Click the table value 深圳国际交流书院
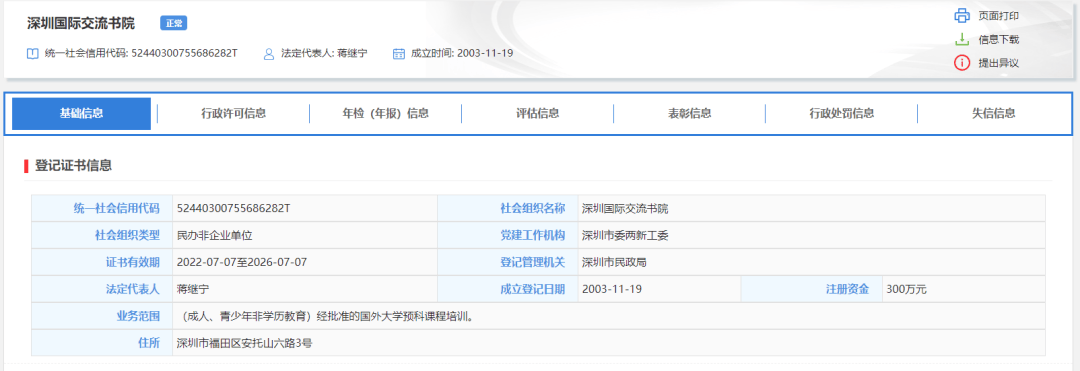Screen dimensions: 1080x371 coord(625,209)
